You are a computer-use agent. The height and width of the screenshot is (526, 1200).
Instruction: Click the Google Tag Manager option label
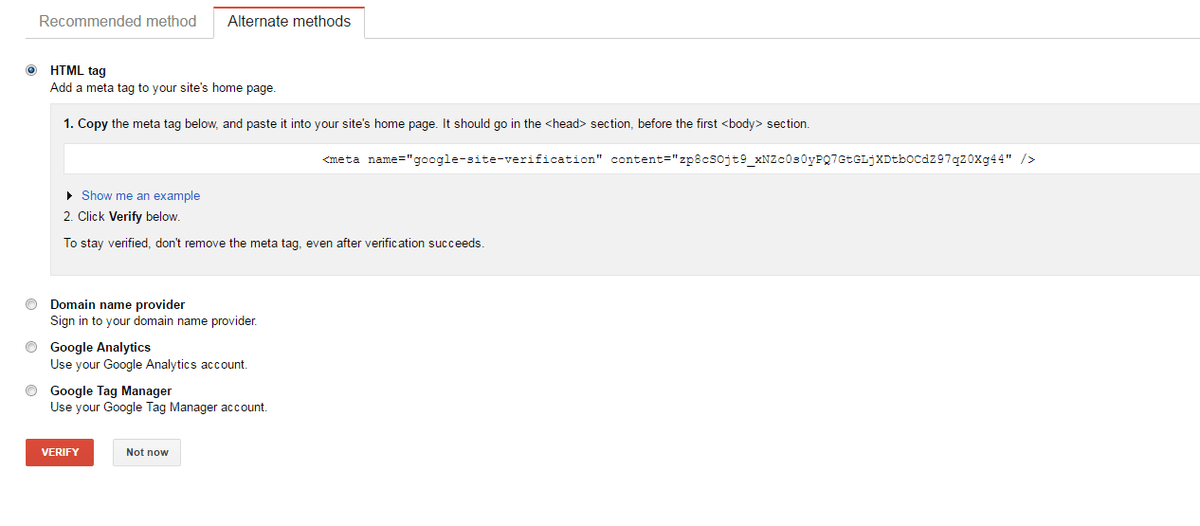[111, 391]
